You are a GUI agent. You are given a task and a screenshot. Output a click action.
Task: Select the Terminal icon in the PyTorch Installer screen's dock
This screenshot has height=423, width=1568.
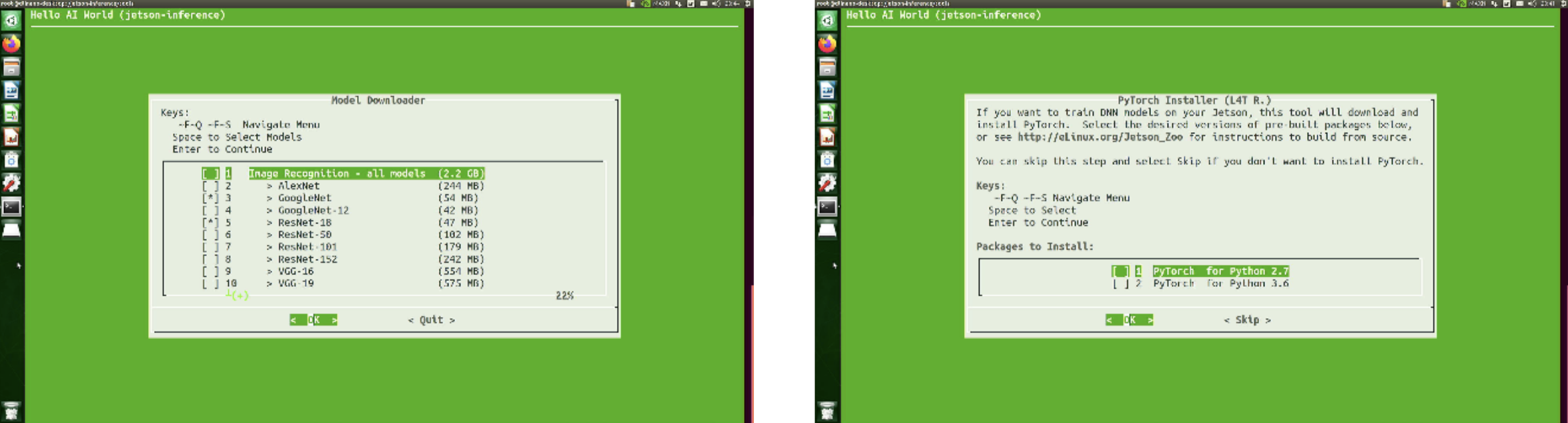point(827,207)
